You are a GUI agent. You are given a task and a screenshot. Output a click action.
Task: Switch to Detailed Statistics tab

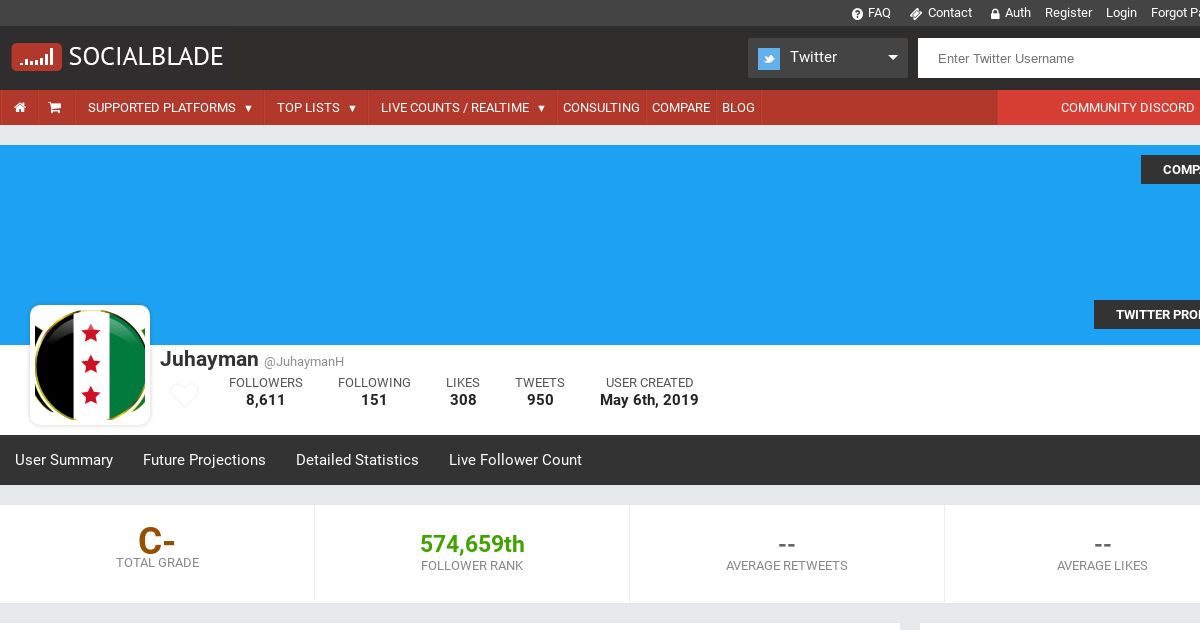[x=357, y=460]
